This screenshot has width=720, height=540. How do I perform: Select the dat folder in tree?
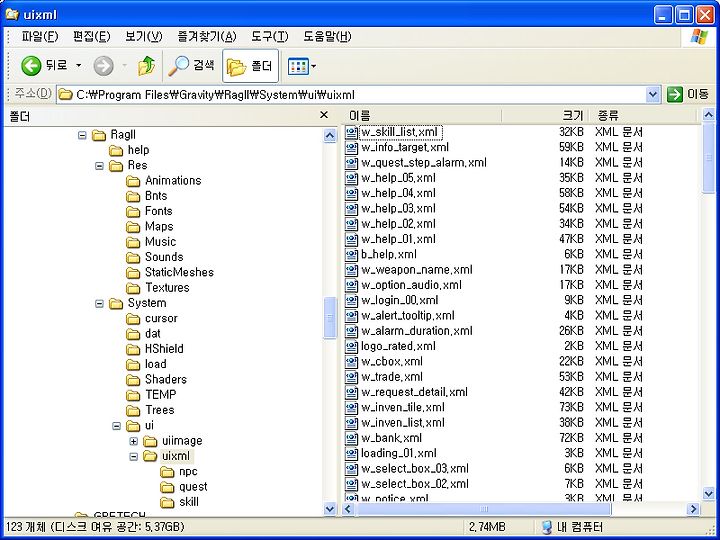pyautogui.click(x=152, y=333)
